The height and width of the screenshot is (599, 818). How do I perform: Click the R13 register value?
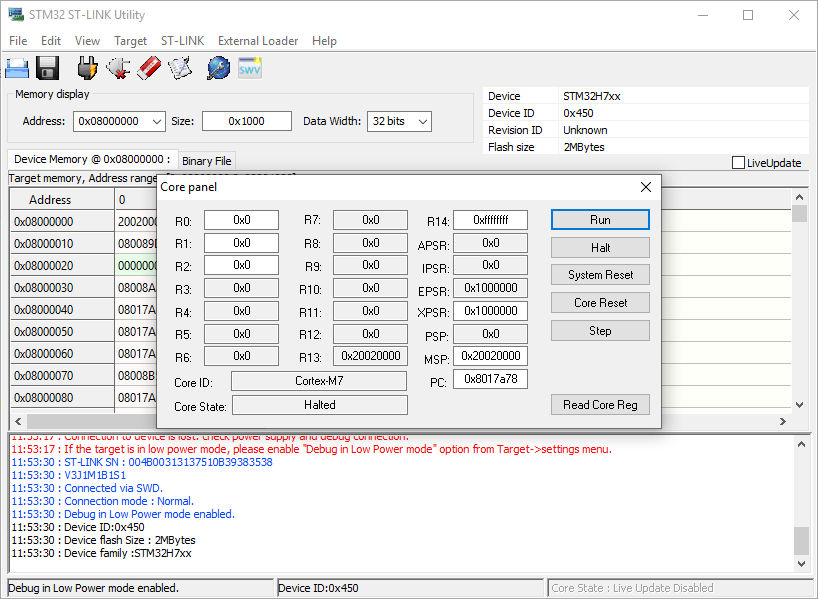[370, 356]
